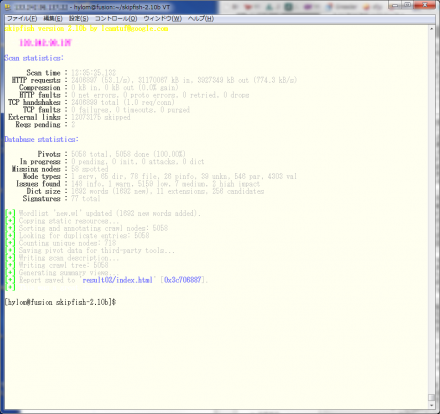This screenshot has width=440, height=414.
Task: Click the shell prompt line
Action: point(60,302)
